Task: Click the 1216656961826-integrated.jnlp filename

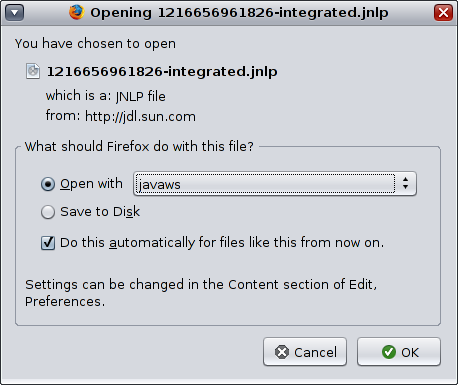Action: pyautogui.click(x=162, y=71)
